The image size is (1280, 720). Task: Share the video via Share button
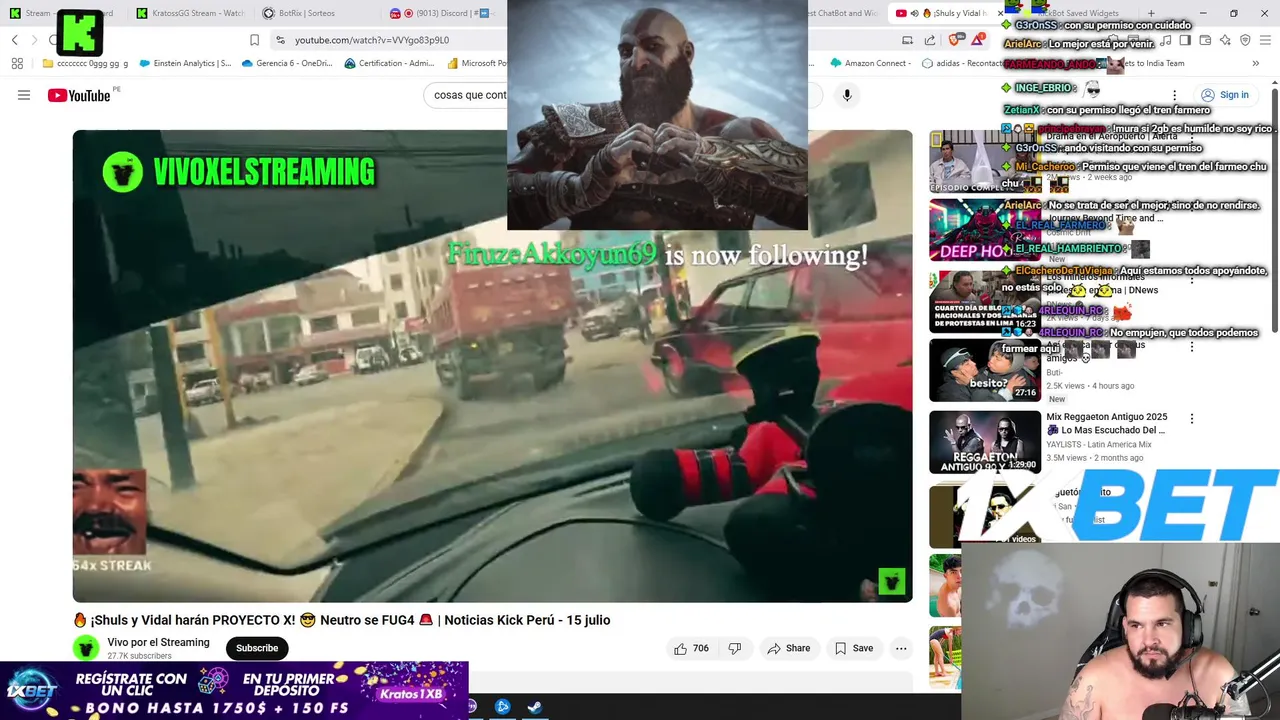[789, 648]
